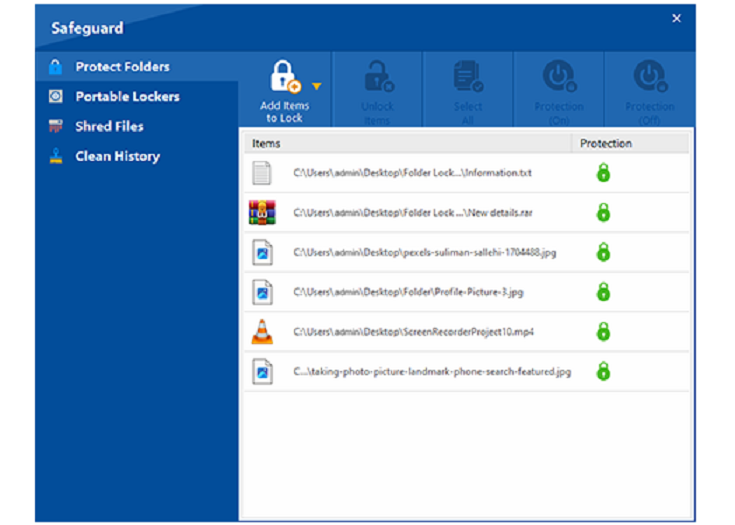Select the Information.txt file path
The width and height of the screenshot is (735, 525).
[x=412, y=173]
